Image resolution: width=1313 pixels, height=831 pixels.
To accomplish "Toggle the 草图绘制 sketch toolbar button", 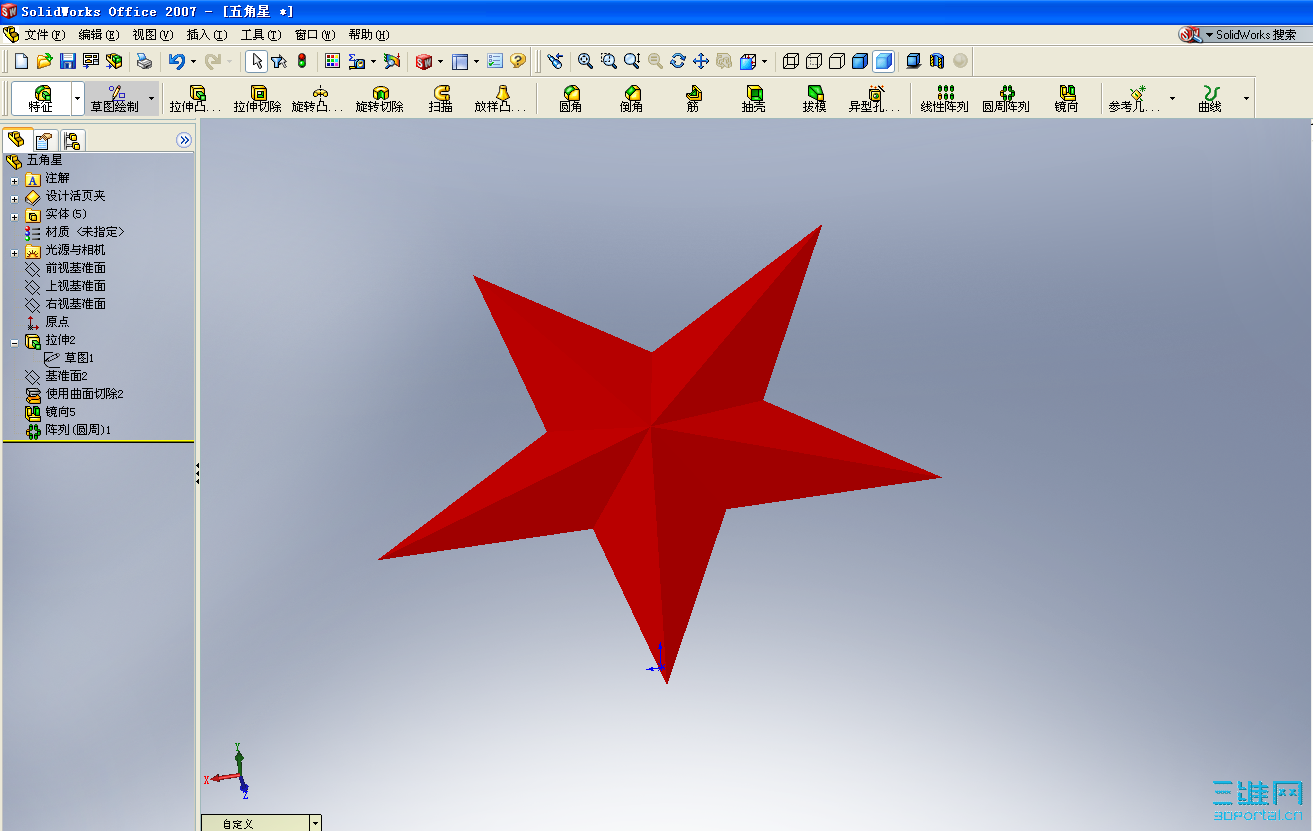I will [115, 98].
